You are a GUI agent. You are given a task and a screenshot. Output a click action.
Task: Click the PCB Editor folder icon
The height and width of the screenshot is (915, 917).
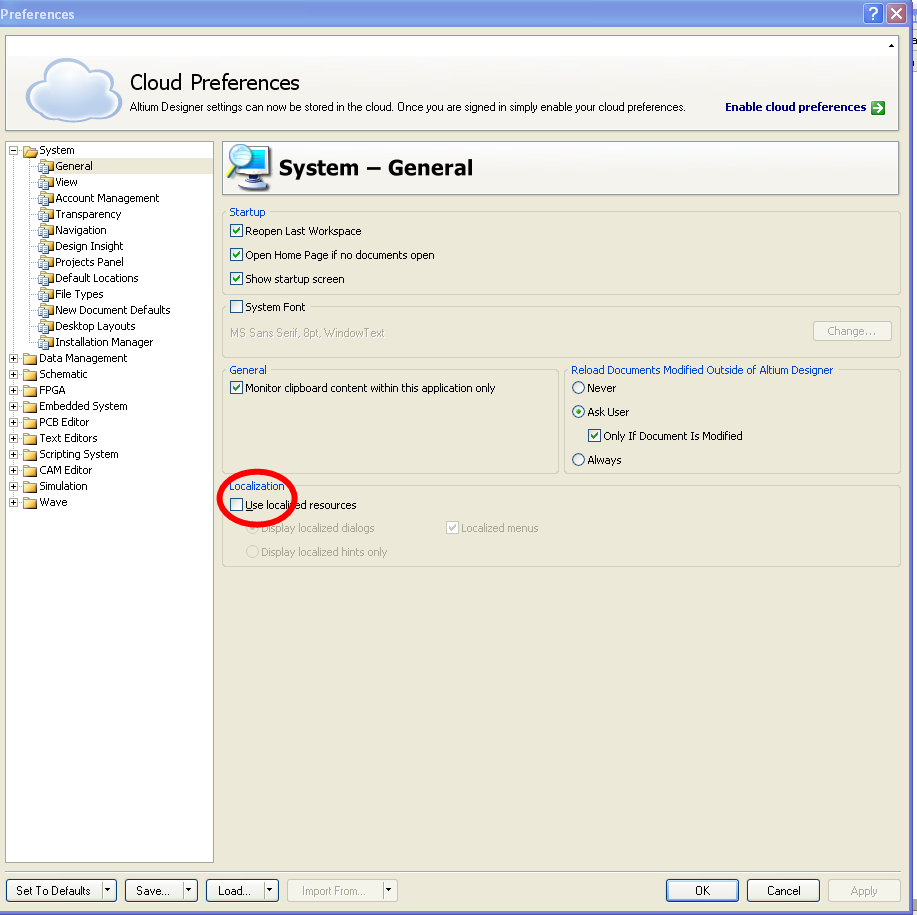point(30,422)
